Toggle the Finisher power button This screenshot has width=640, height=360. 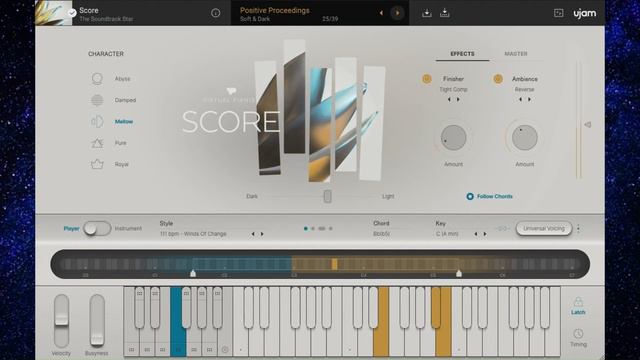click(x=427, y=79)
